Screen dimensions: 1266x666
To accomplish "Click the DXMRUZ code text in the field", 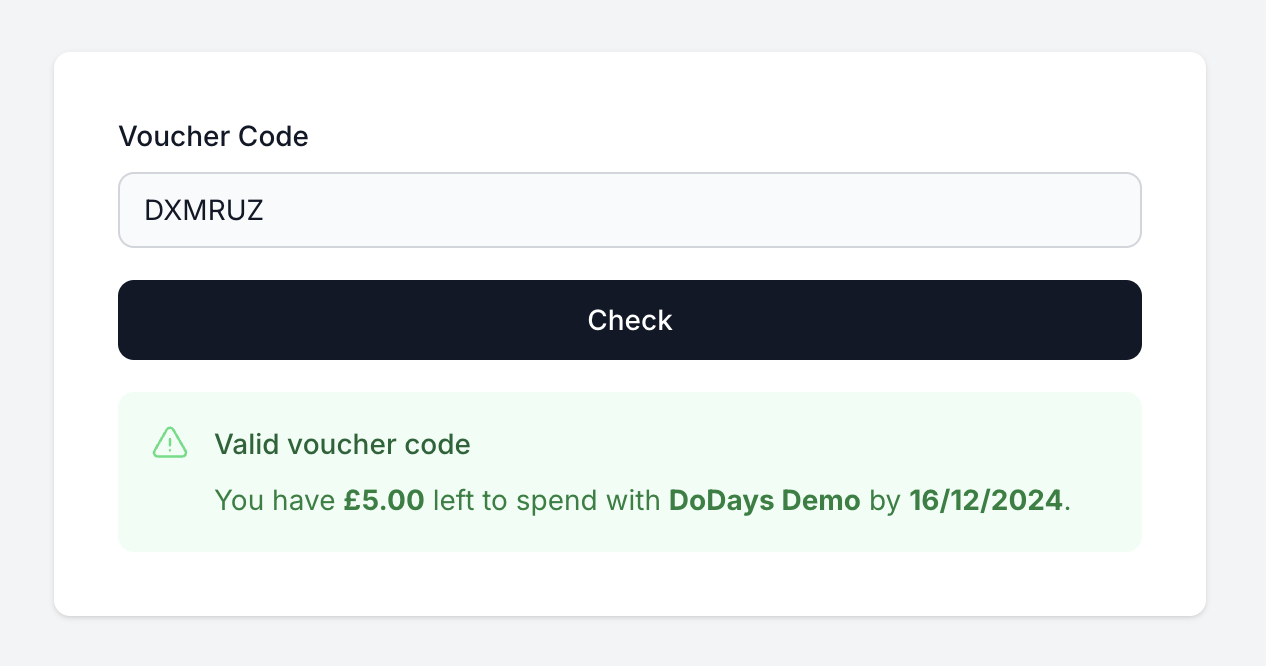I will (x=204, y=211).
